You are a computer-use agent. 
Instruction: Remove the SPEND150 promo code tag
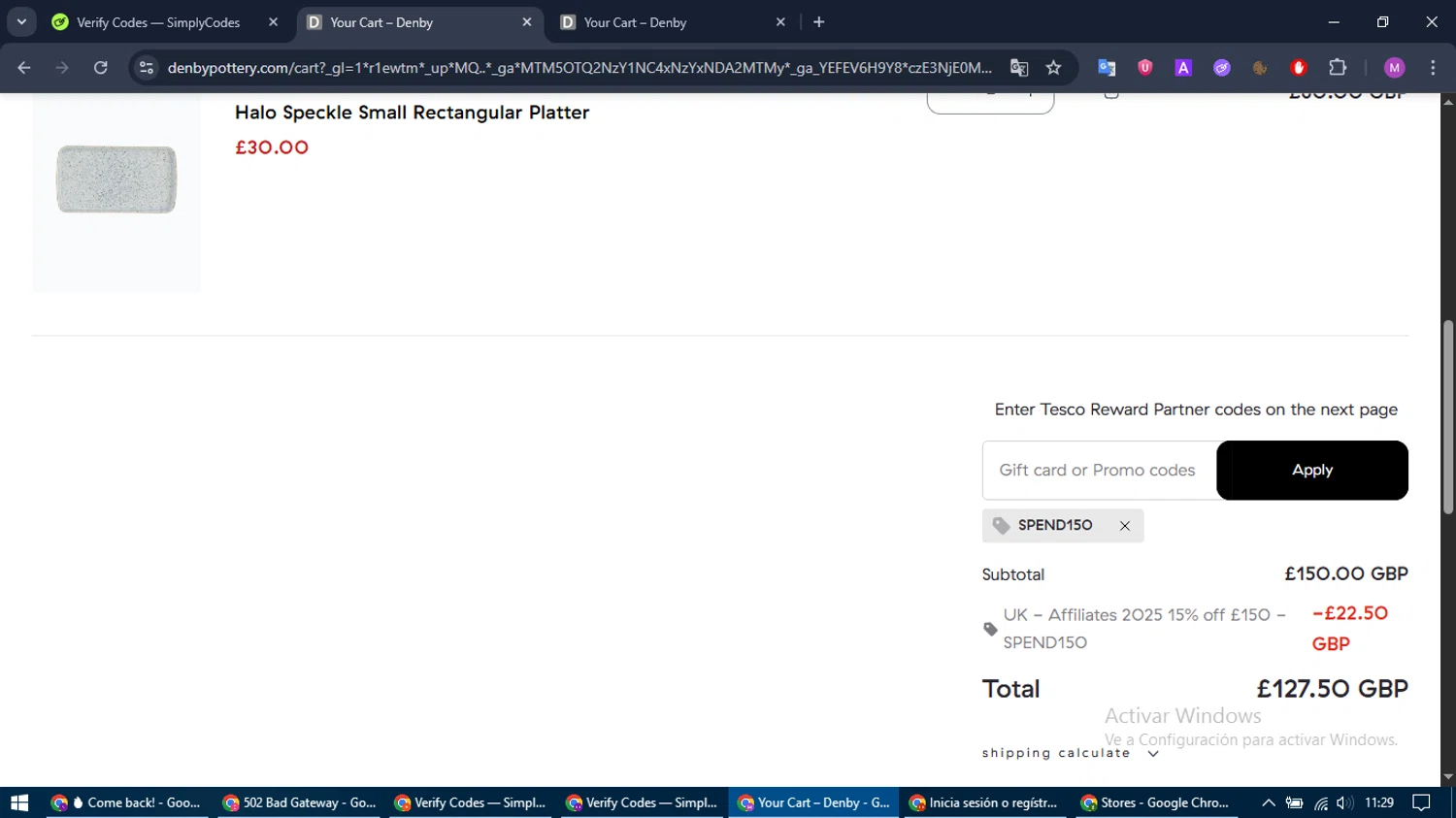click(x=1125, y=526)
